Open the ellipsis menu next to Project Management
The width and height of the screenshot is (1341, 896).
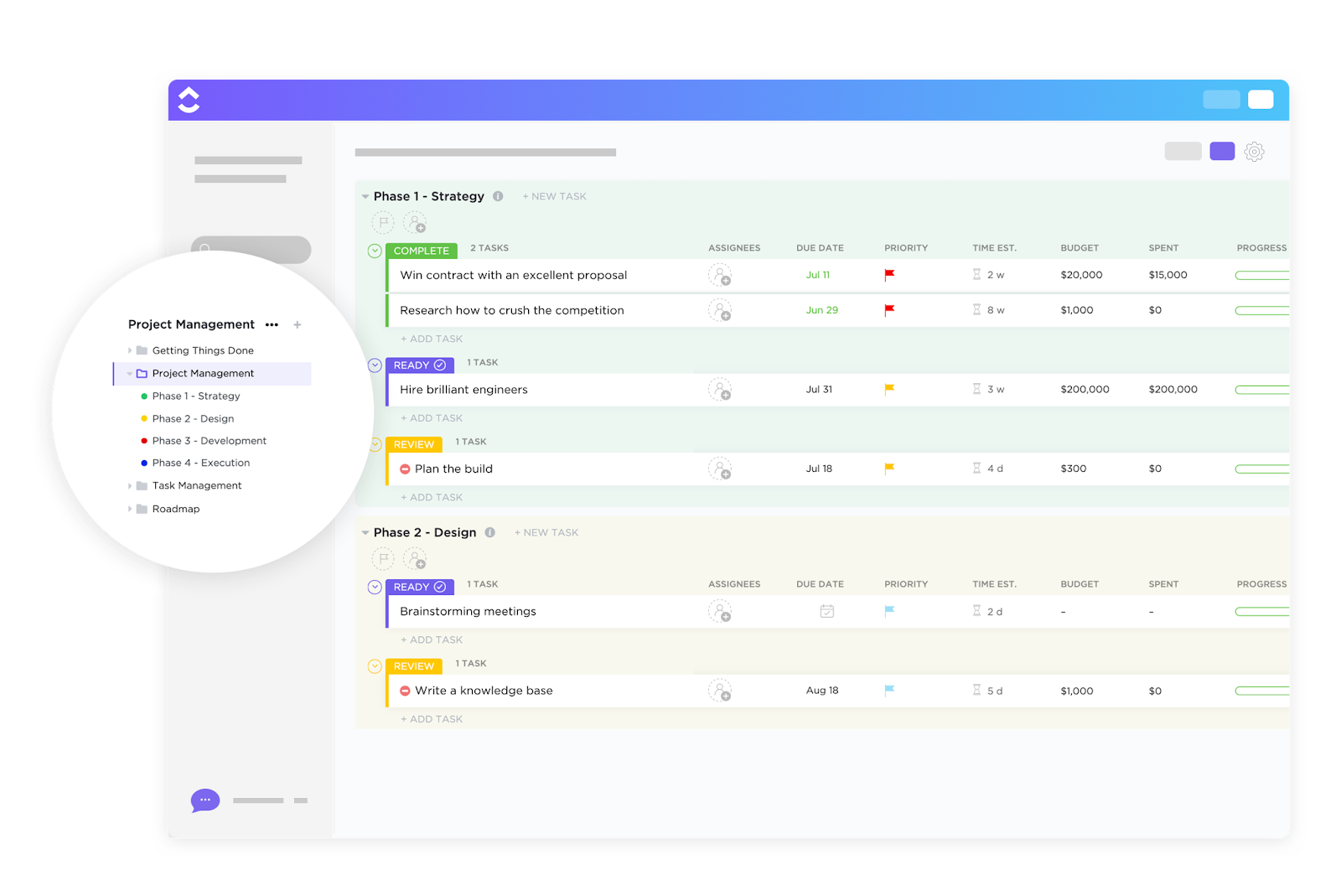(272, 324)
